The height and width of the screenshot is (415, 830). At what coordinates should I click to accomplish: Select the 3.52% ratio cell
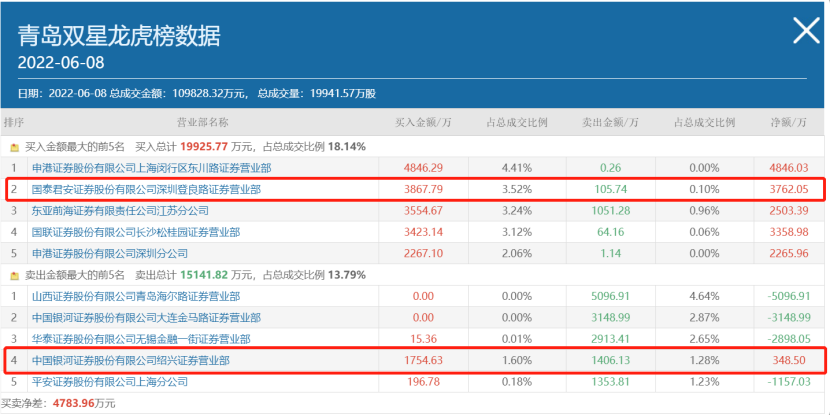tap(517, 190)
